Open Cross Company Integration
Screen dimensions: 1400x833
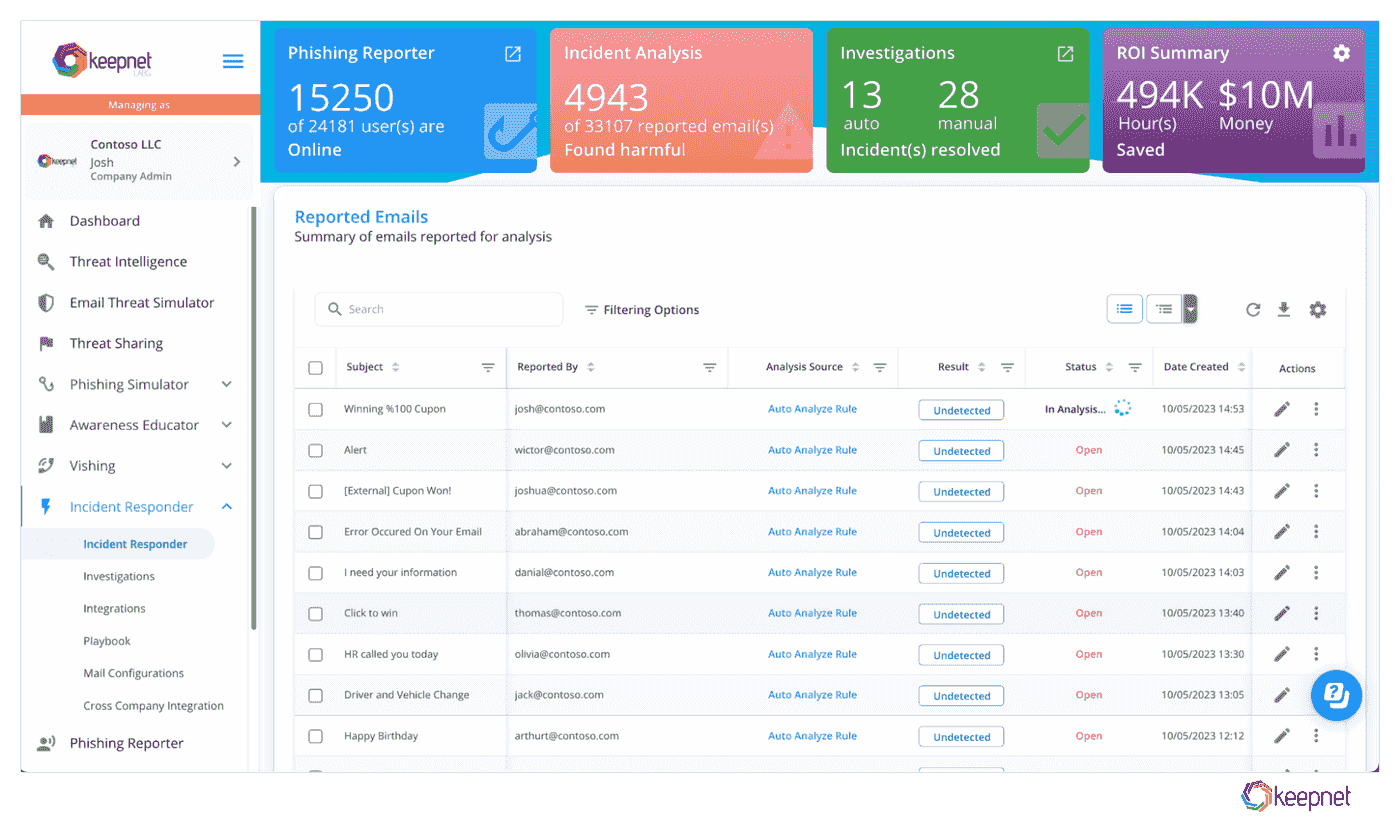[x=153, y=706]
